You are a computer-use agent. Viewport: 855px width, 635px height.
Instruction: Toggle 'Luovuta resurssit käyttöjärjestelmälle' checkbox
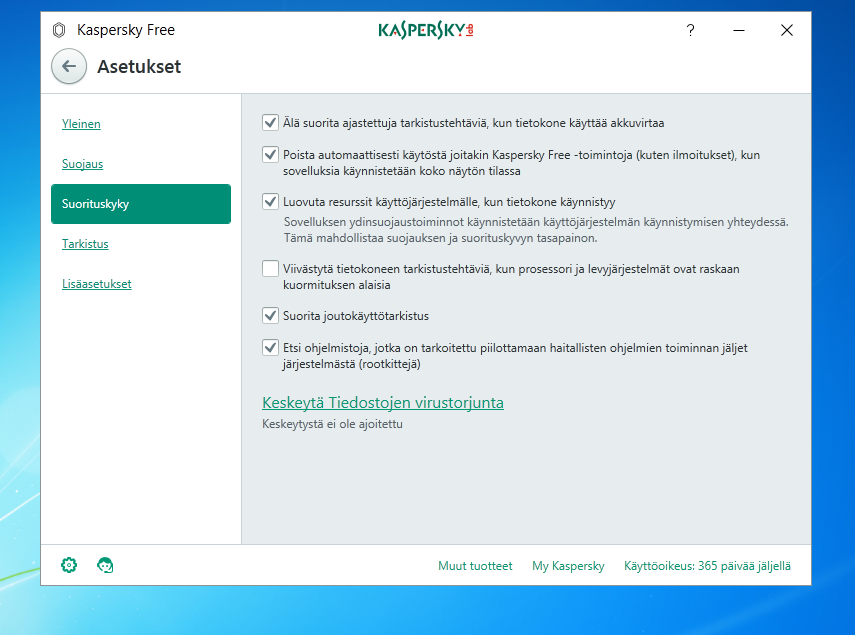270,202
